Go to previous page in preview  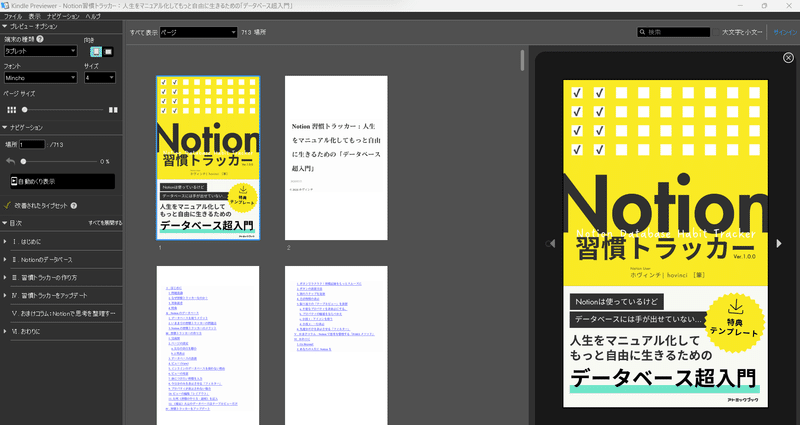click(x=551, y=243)
